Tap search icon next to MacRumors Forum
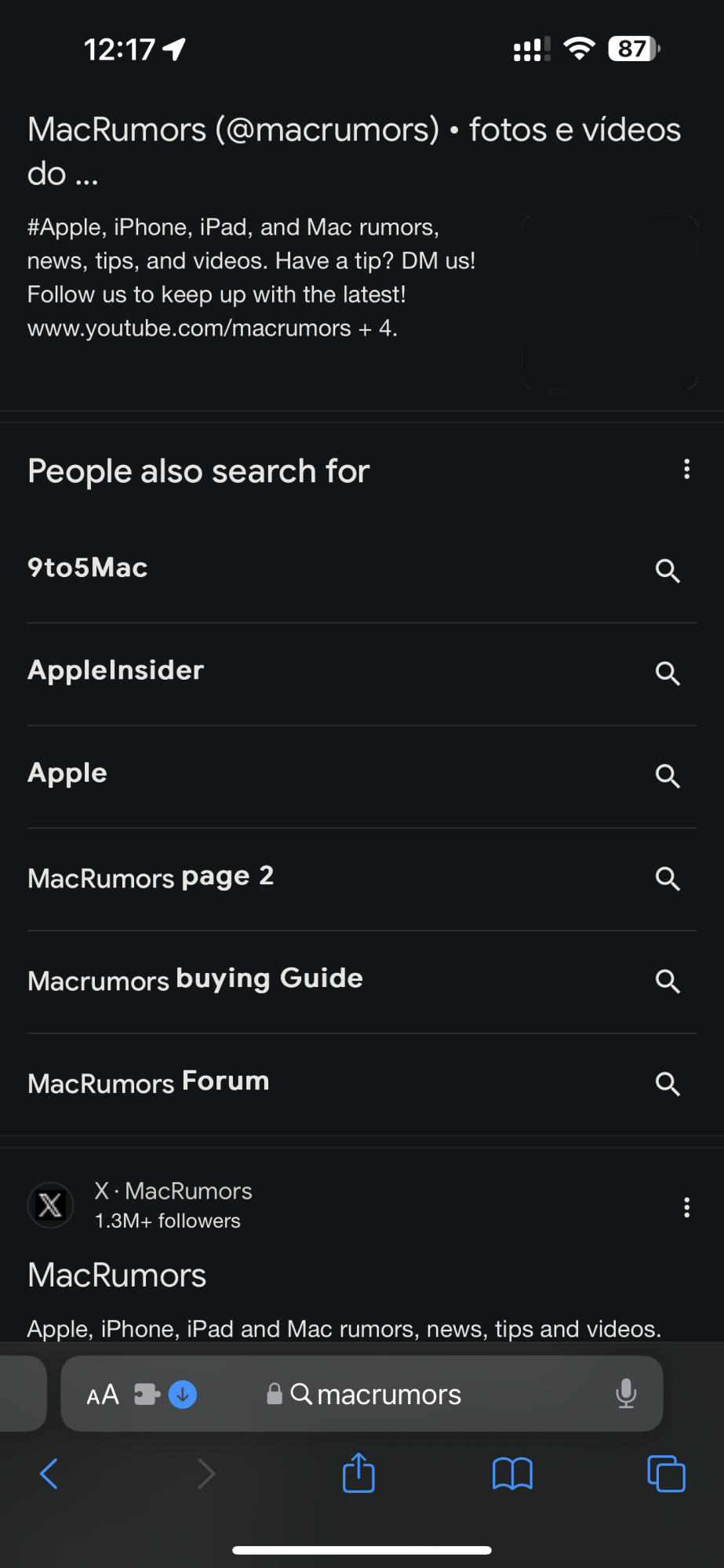 tap(668, 1083)
